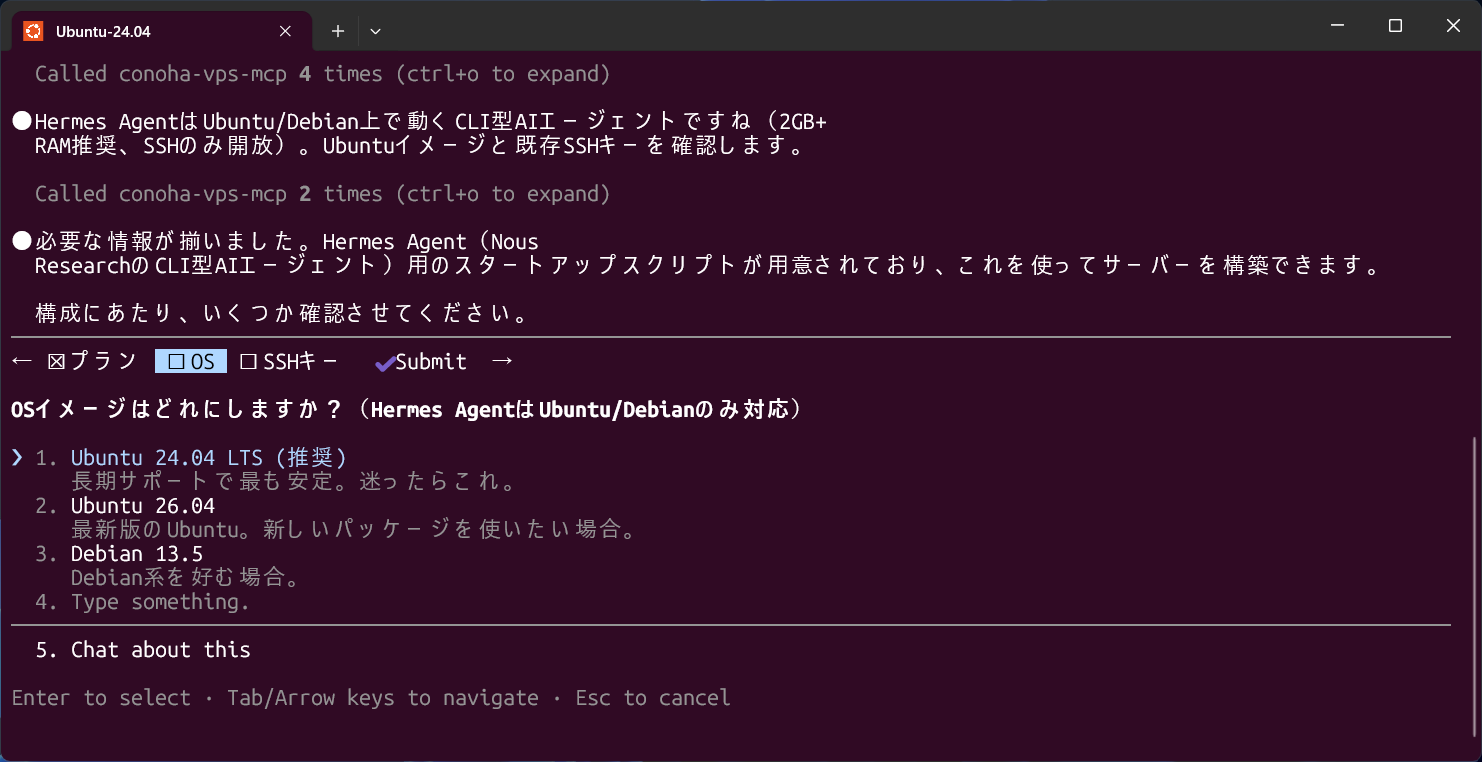Viewport: 1482px width, 762px height.
Task: Click the right arrow after Submit
Action: (502, 361)
